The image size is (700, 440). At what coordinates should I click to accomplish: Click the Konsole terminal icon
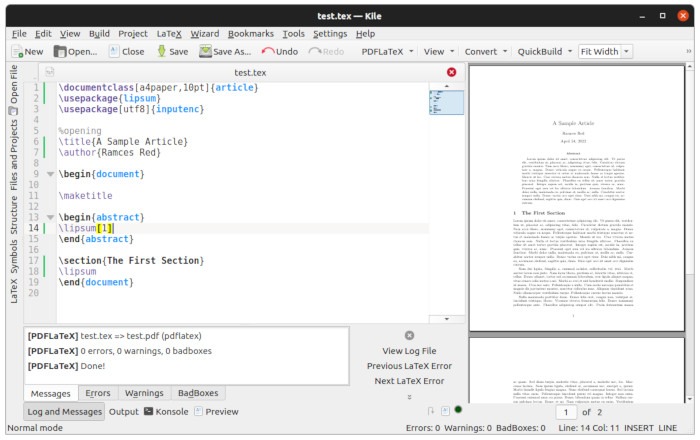pyautogui.click(x=149, y=411)
